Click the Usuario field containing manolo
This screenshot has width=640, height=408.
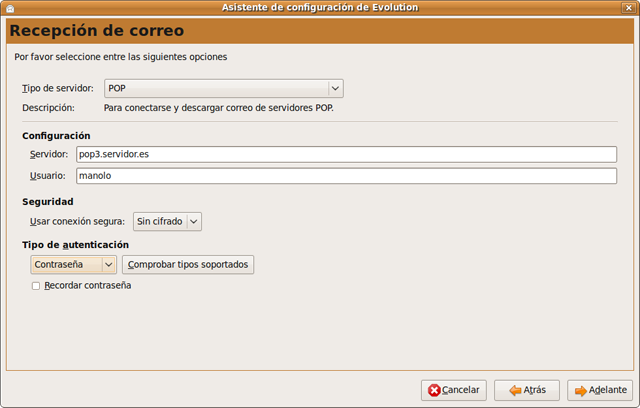point(346,175)
